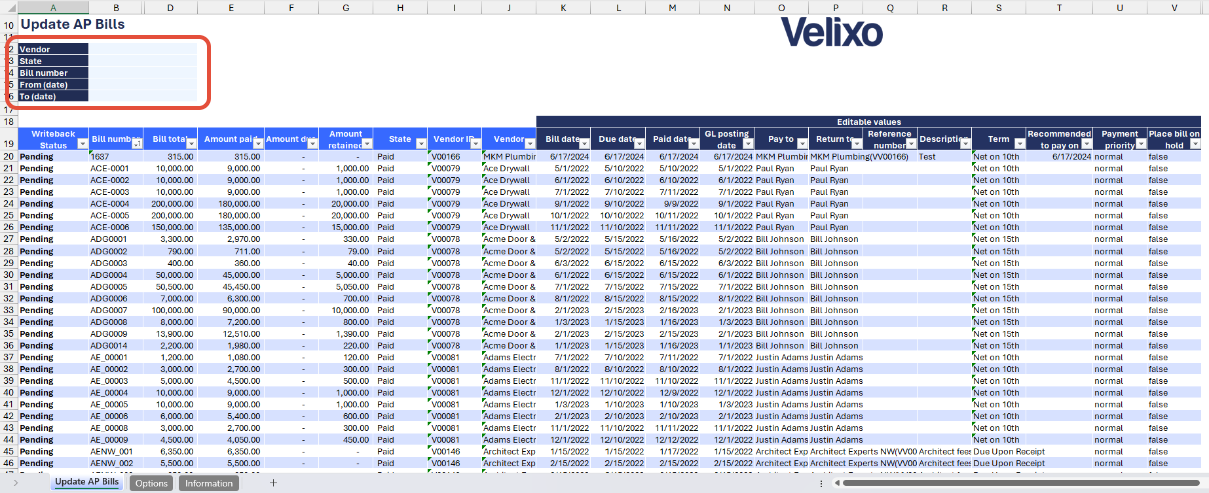Open the Bill number column filter dropdown
Image resolution: width=1209 pixels, height=493 pixels.
138,145
